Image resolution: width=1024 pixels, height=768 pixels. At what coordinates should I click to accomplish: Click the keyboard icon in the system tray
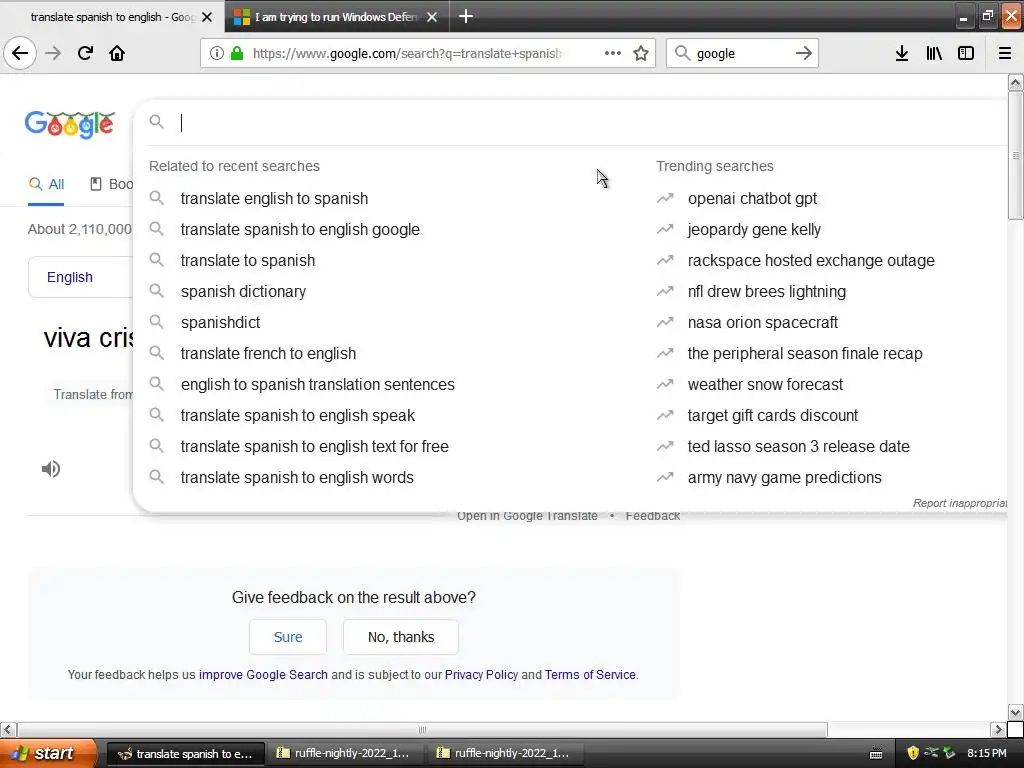click(x=876, y=754)
